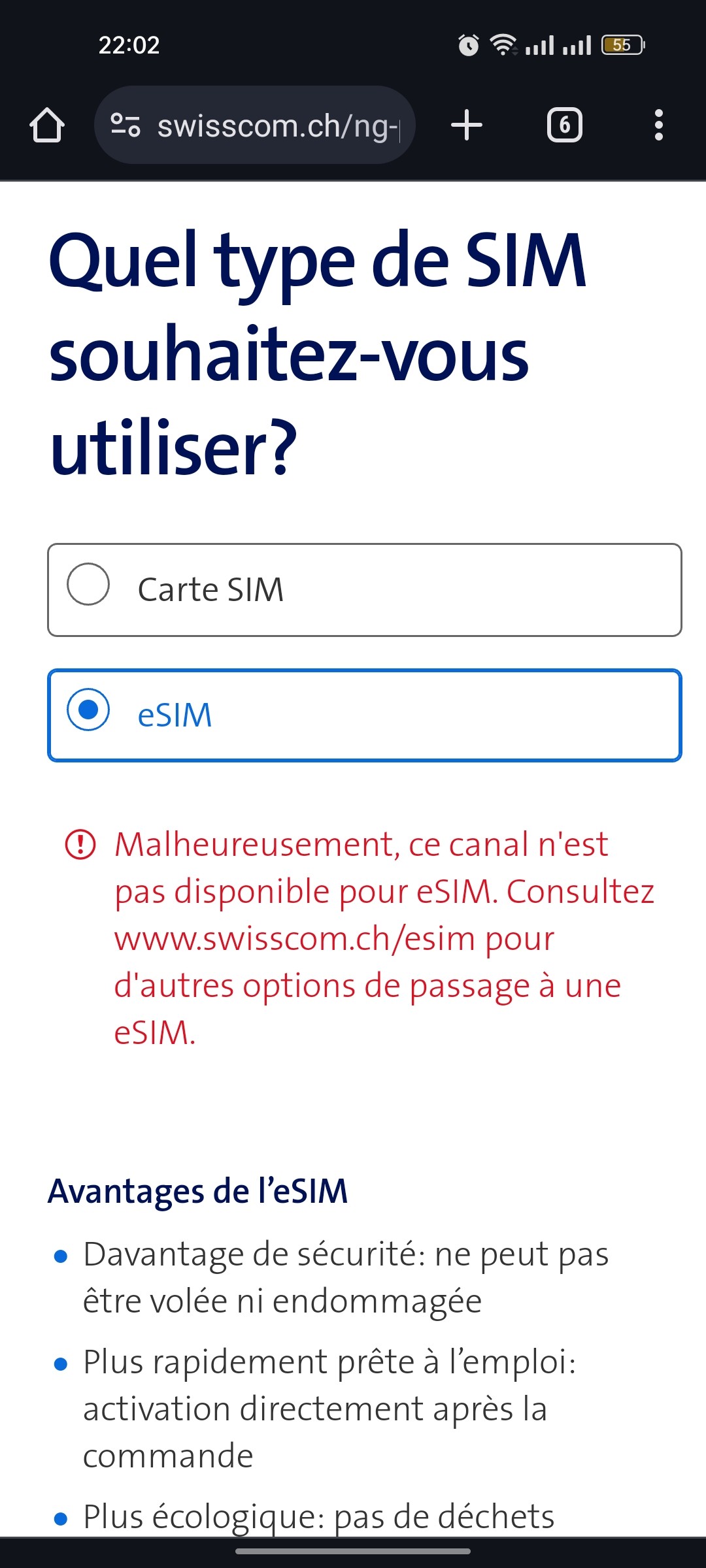The height and width of the screenshot is (1568, 706).
Task: Tap the bottom navigation gesture bar
Action: pos(353,1550)
